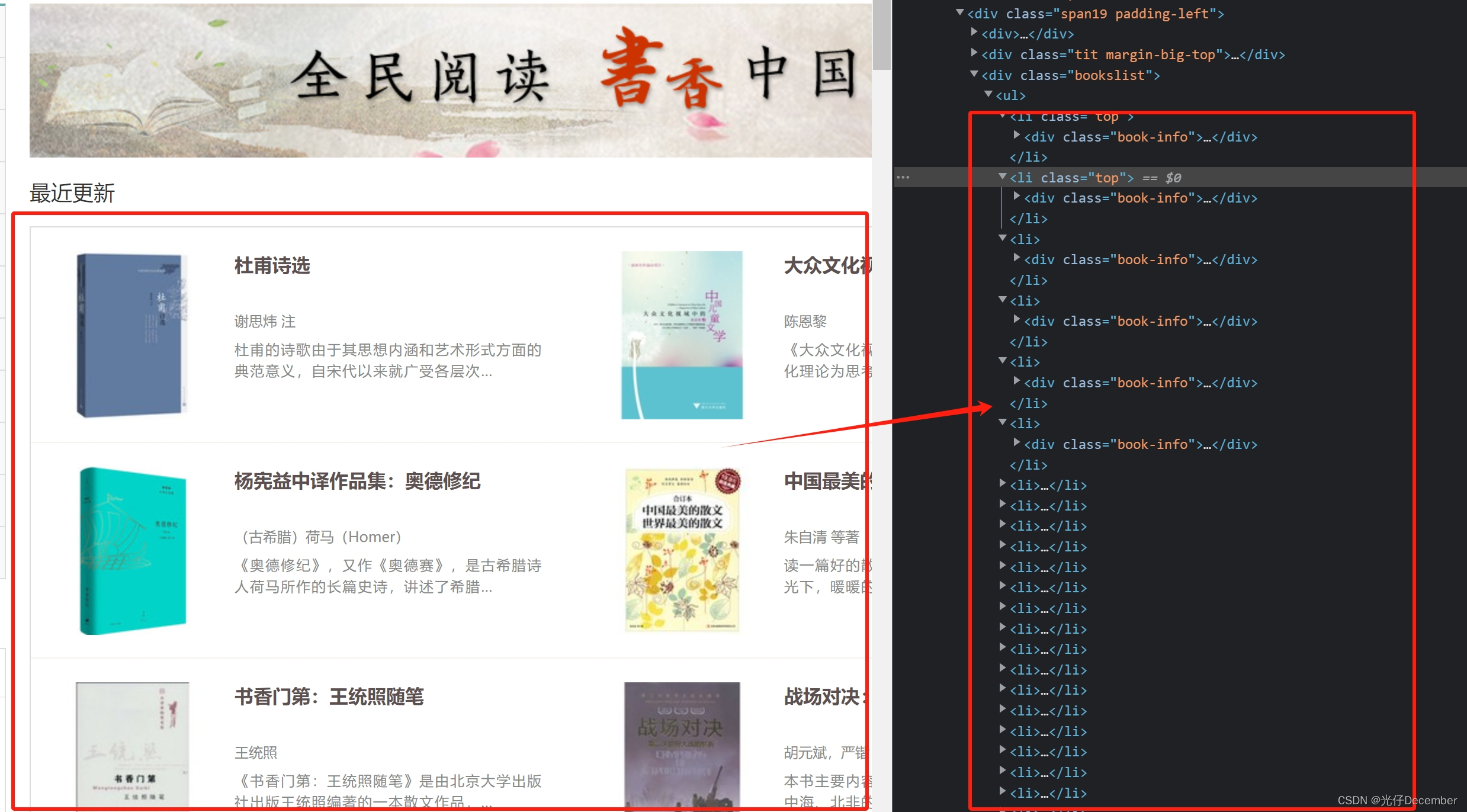This screenshot has height=812, width=1467.
Task: Click author text (古希腊)荷马(Homer)
Action: [x=320, y=537]
